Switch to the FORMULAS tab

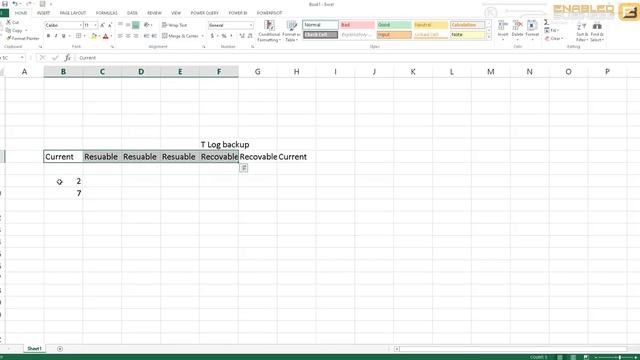[x=107, y=13]
